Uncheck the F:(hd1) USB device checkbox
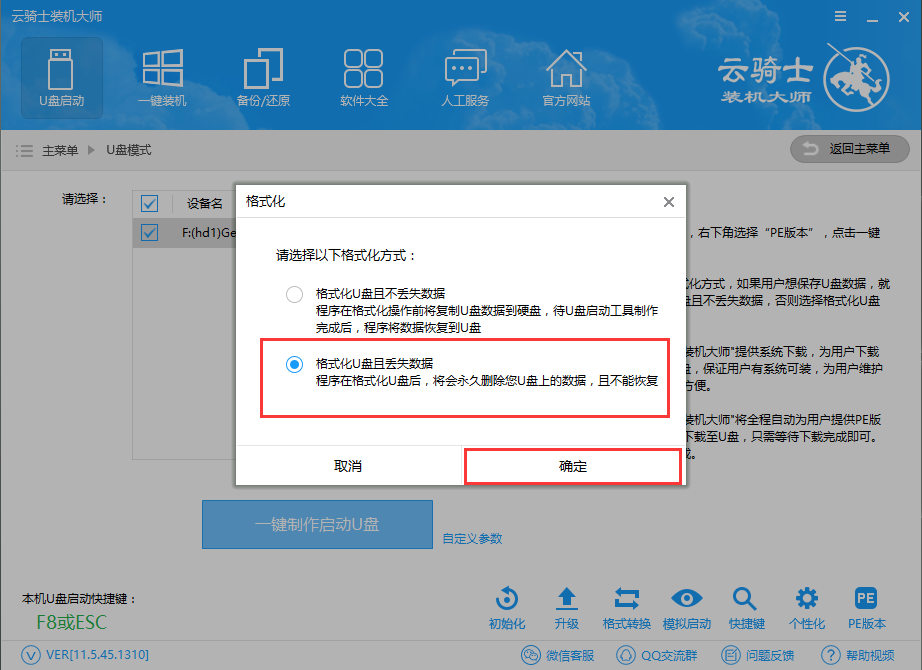The width and height of the screenshot is (922, 670). (149, 232)
